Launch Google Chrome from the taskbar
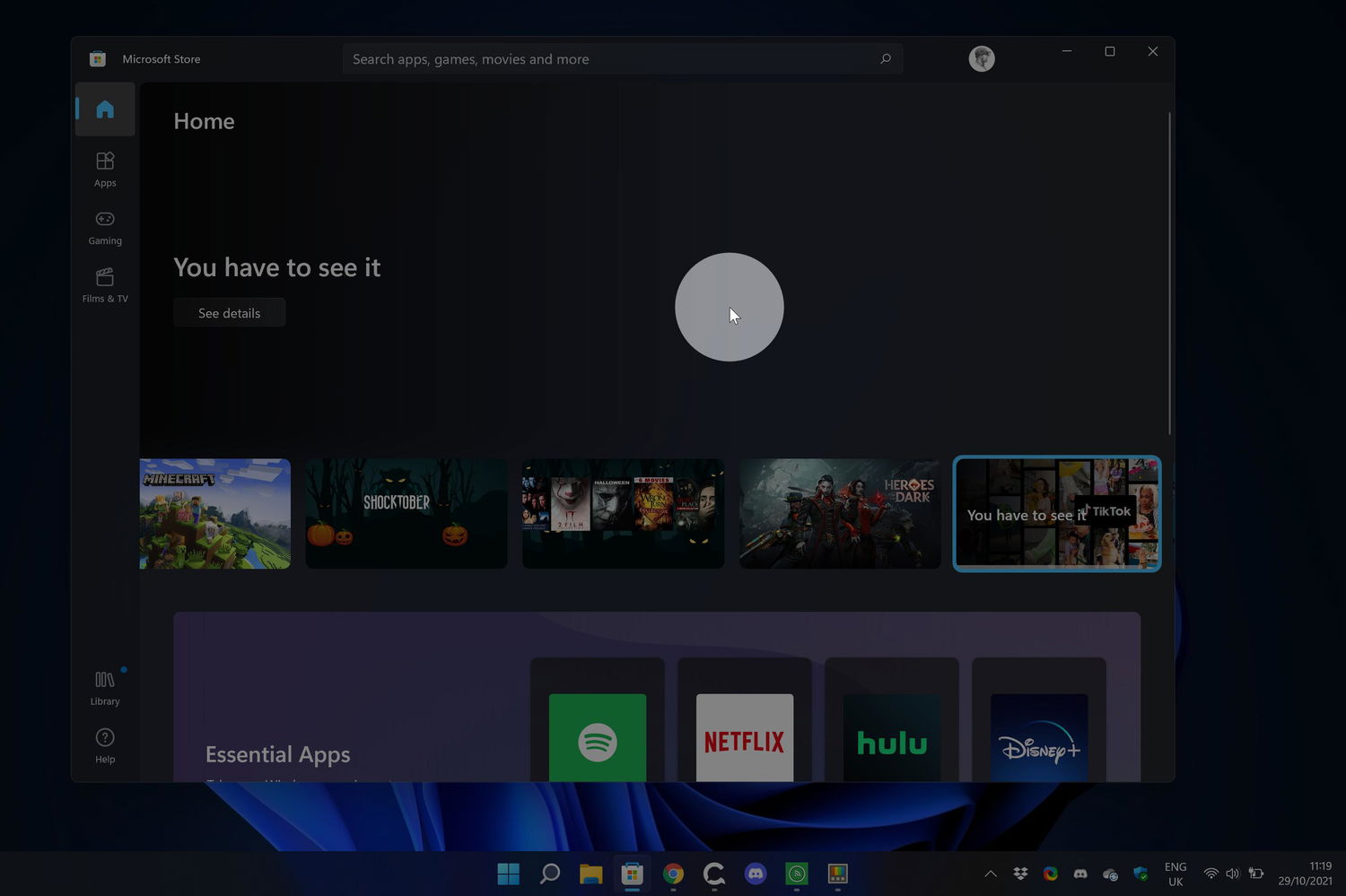 [673, 874]
